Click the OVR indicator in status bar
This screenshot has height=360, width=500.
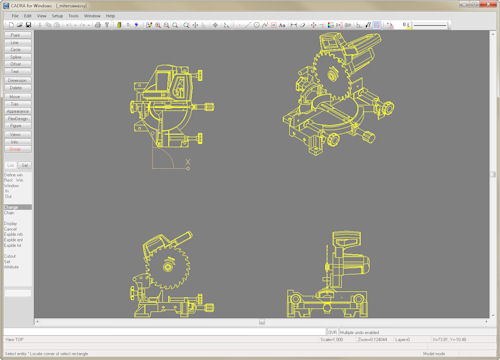pos(332,332)
